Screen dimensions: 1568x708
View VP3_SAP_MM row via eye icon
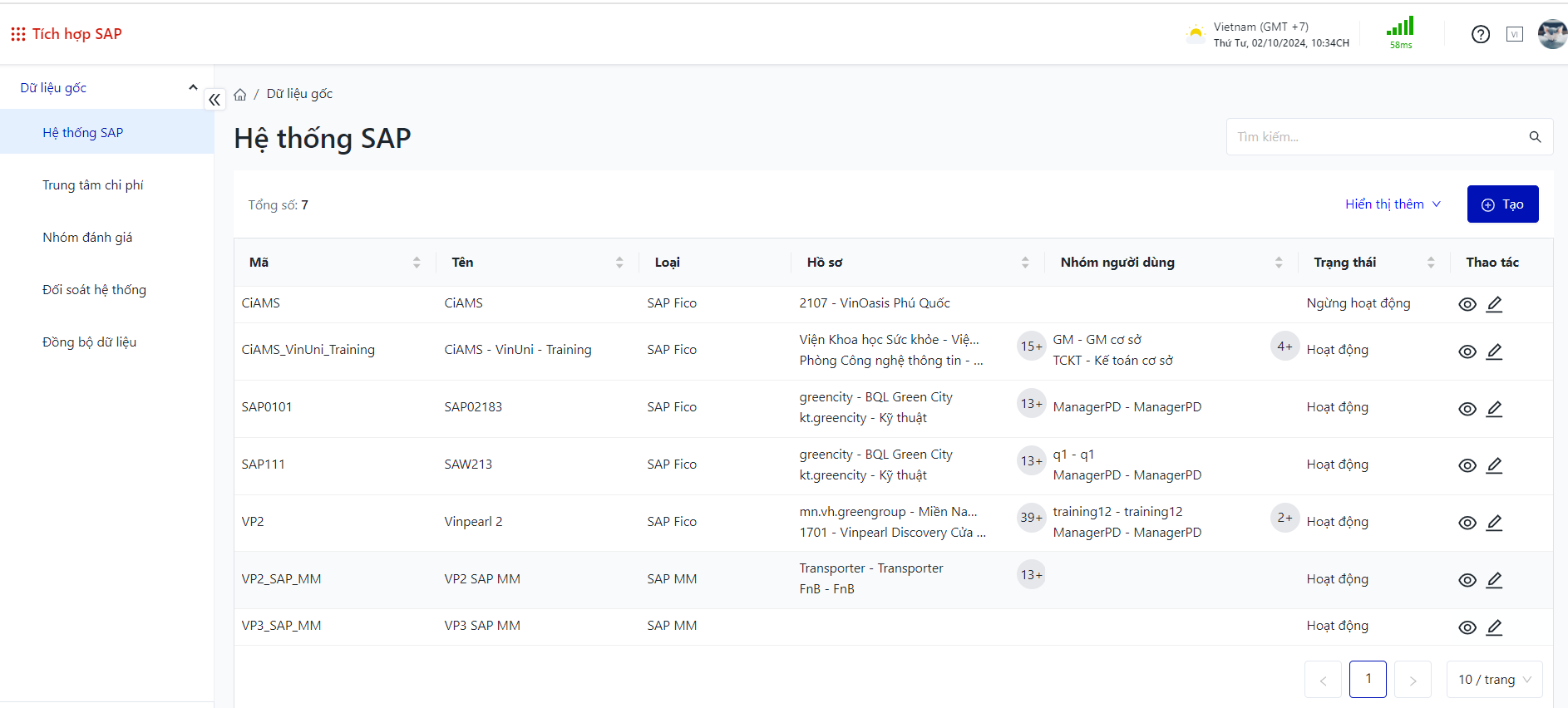point(1467,627)
